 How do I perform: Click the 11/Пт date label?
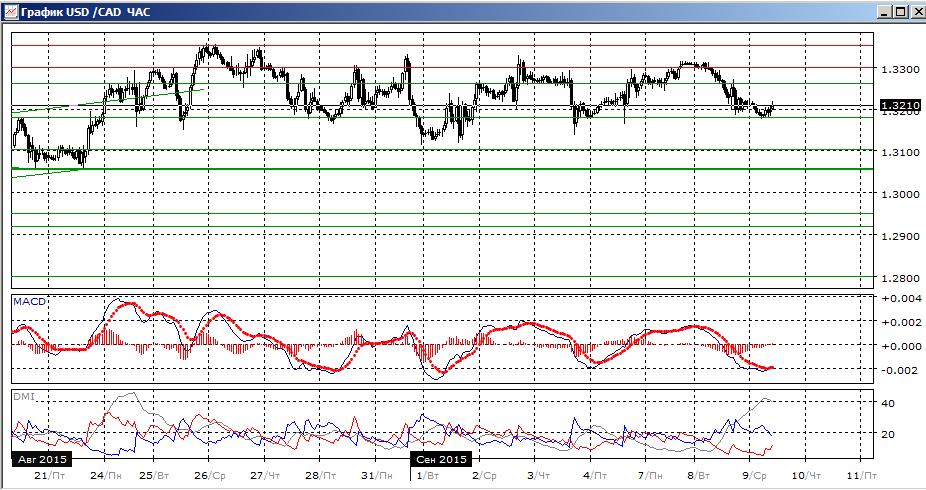tap(861, 475)
